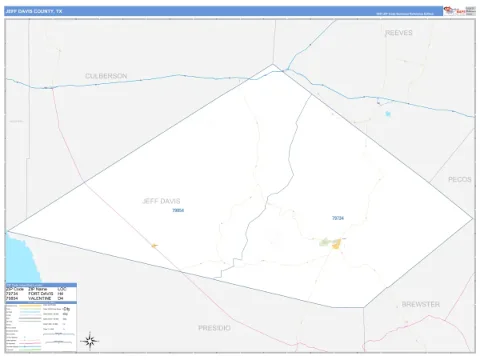This screenshot has width=480, height=360.
Task: Click the blue ZIP code under JEFF DAVIS
Action: click(x=178, y=210)
